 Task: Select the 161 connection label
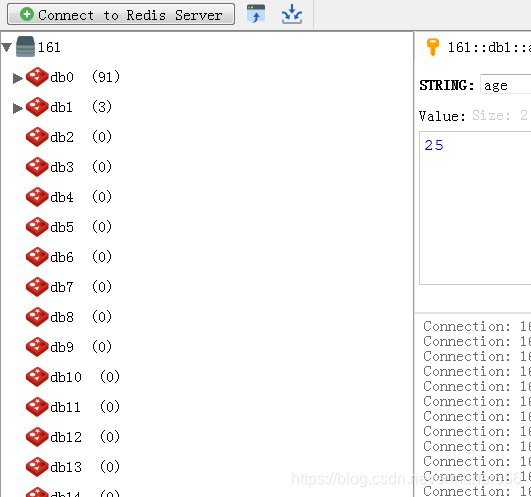(x=49, y=47)
